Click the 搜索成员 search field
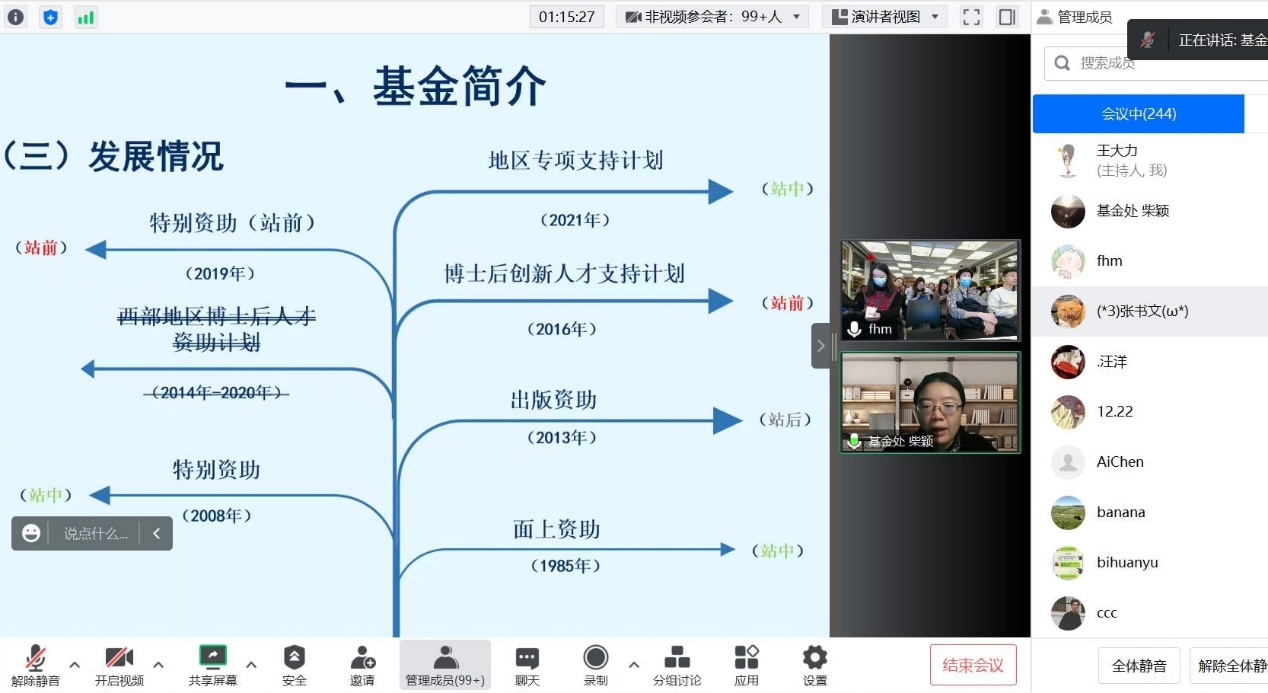The image size is (1268, 693). 1160,63
